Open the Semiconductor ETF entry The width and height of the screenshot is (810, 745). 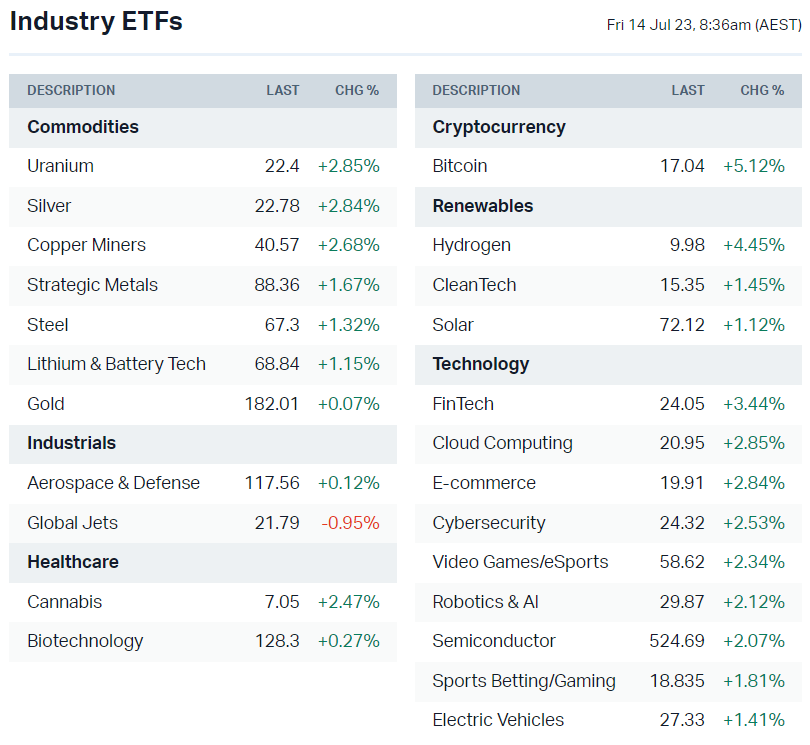coord(494,641)
